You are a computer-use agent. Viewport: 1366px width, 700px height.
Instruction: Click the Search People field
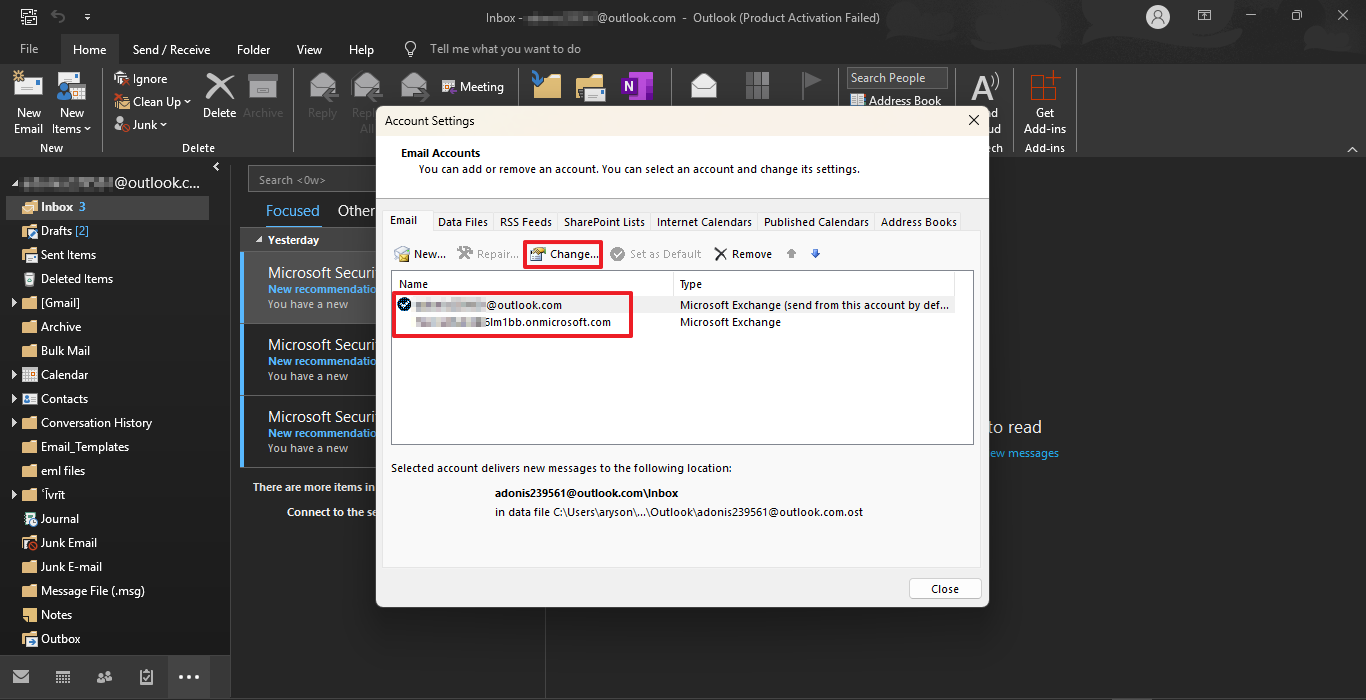click(x=899, y=78)
